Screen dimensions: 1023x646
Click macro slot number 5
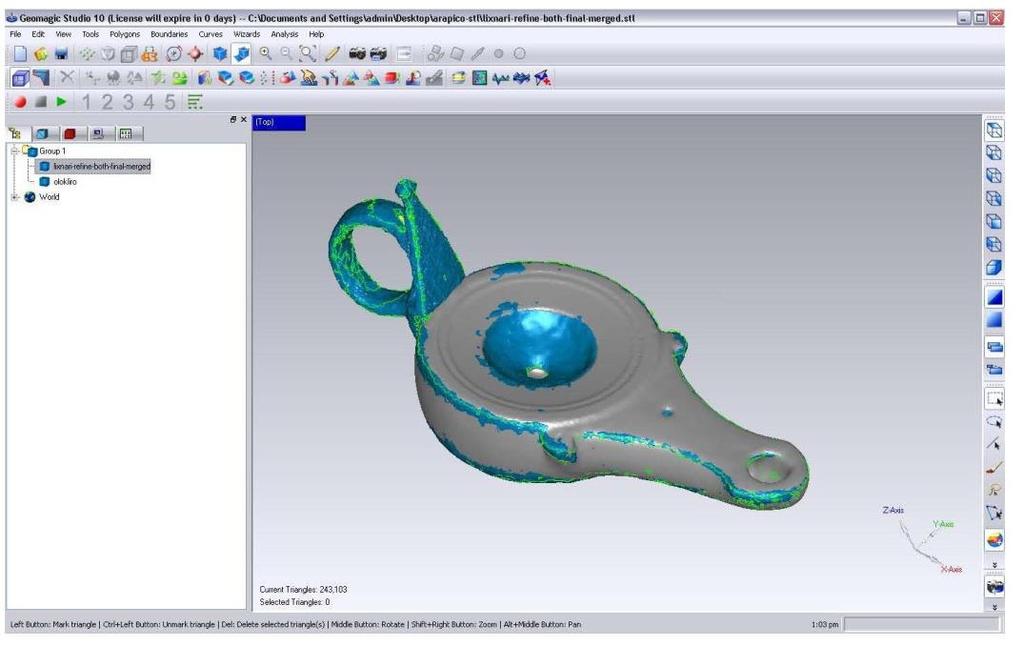[x=170, y=102]
